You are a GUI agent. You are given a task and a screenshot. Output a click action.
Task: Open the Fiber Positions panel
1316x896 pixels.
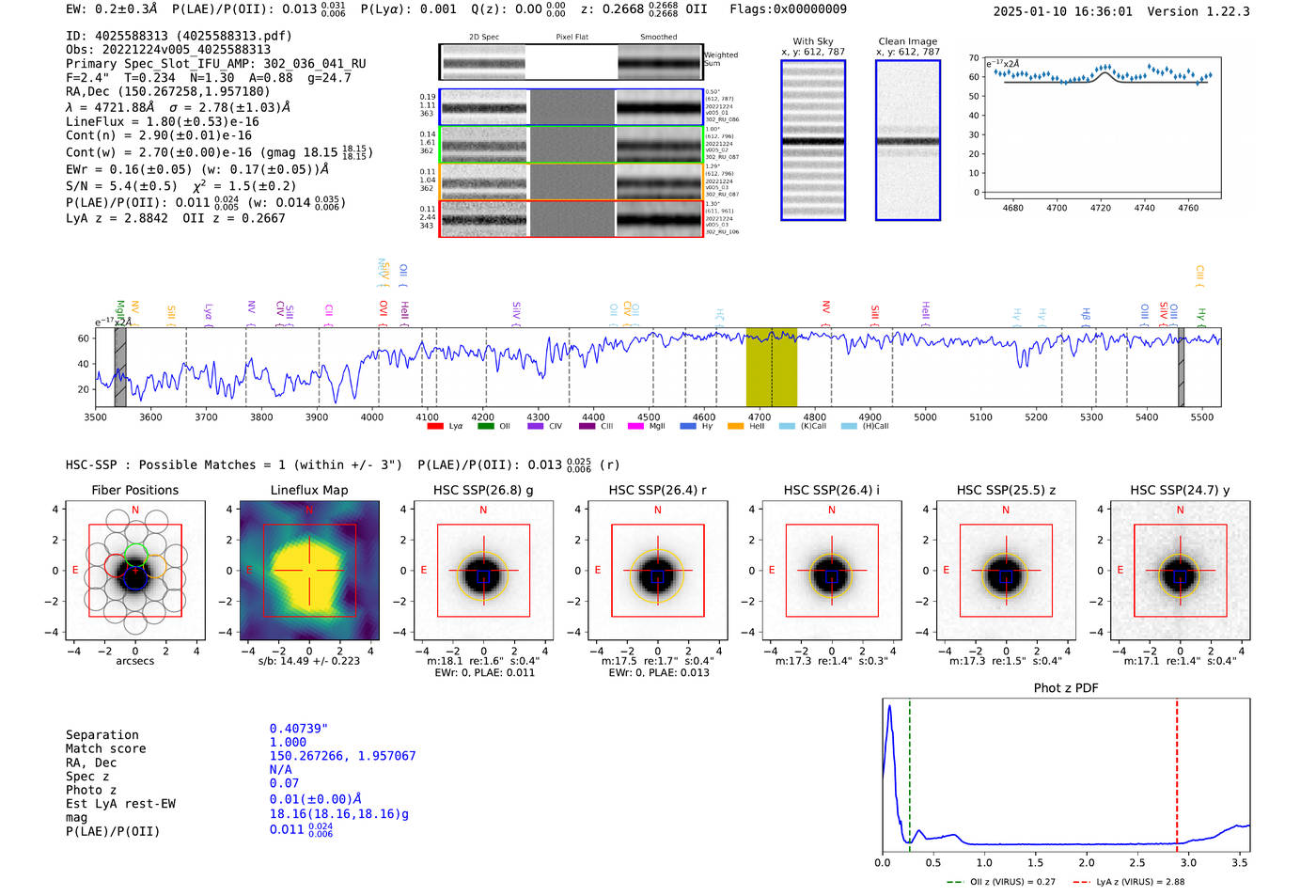coord(135,571)
